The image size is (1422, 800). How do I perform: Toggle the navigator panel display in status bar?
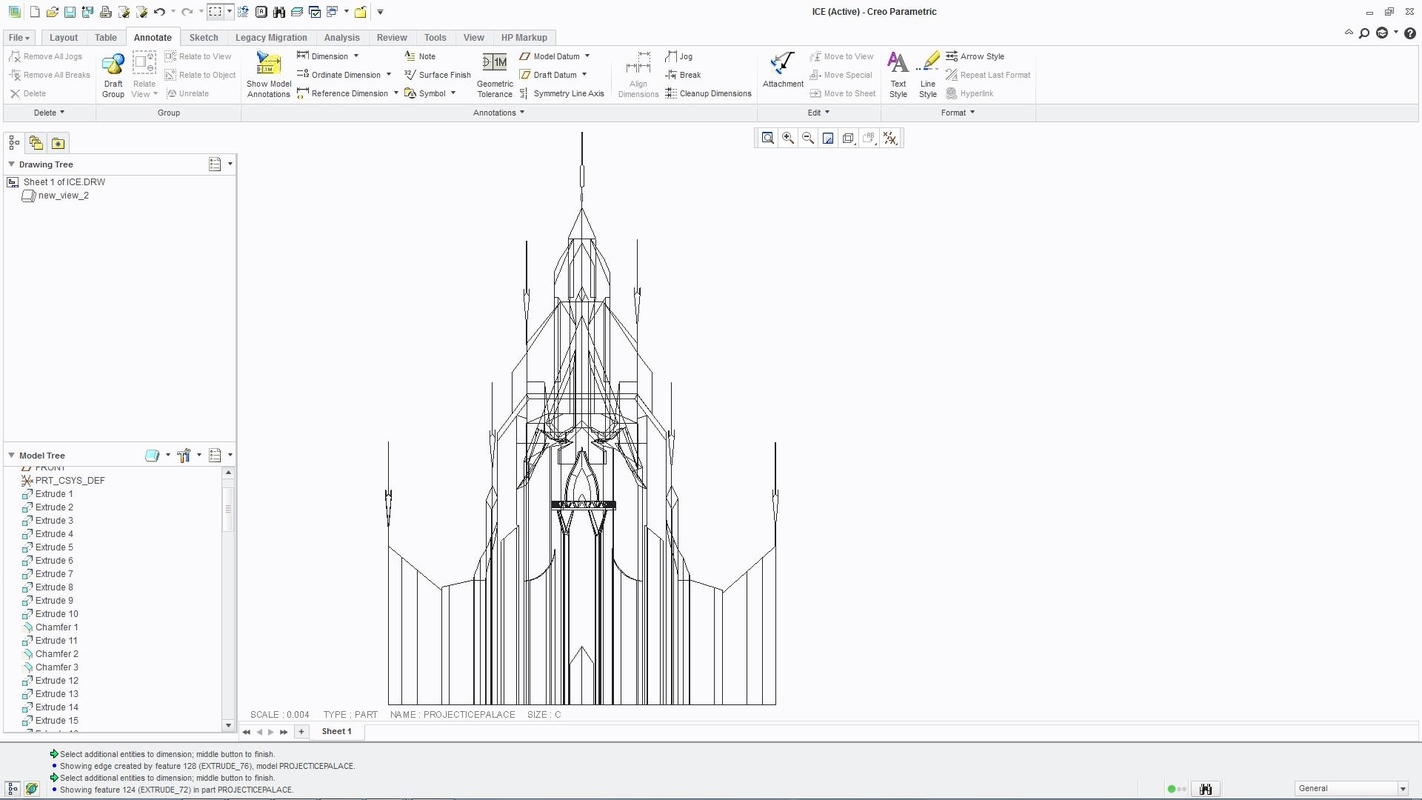[12, 789]
